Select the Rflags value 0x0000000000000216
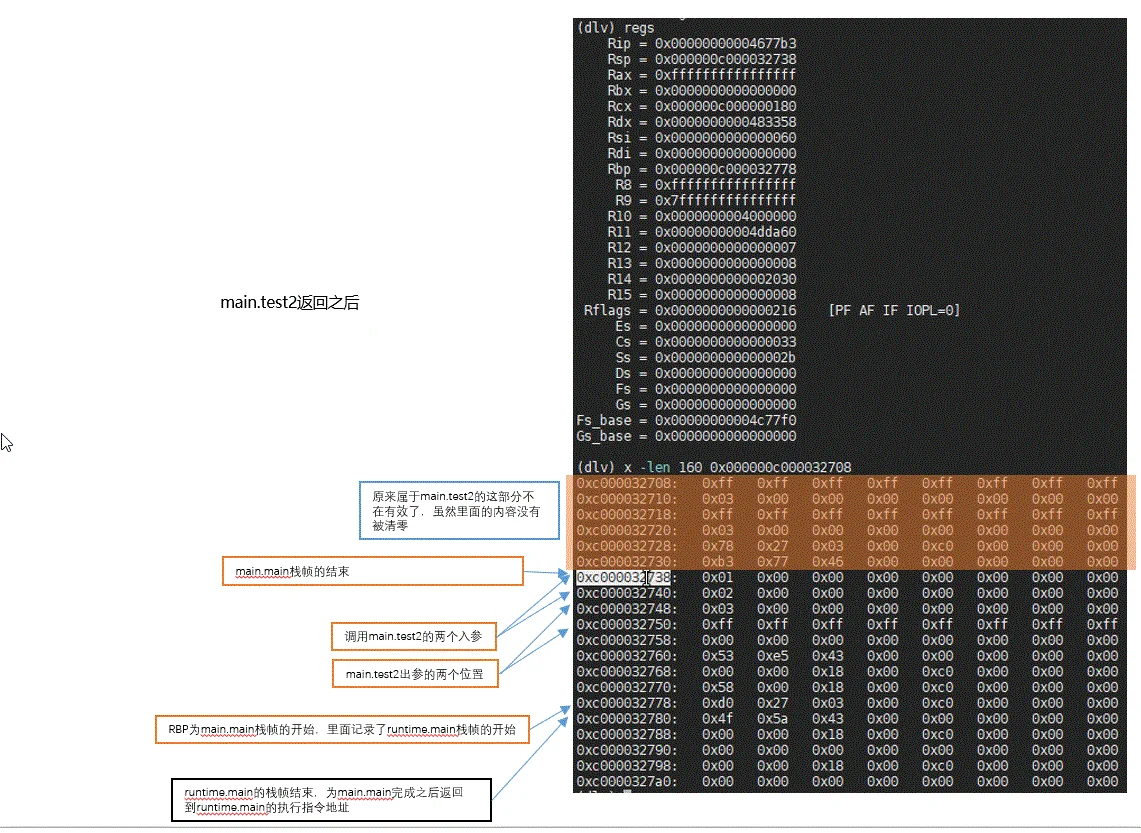Image resolution: width=1141 pixels, height=833 pixels. click(725, 311)
